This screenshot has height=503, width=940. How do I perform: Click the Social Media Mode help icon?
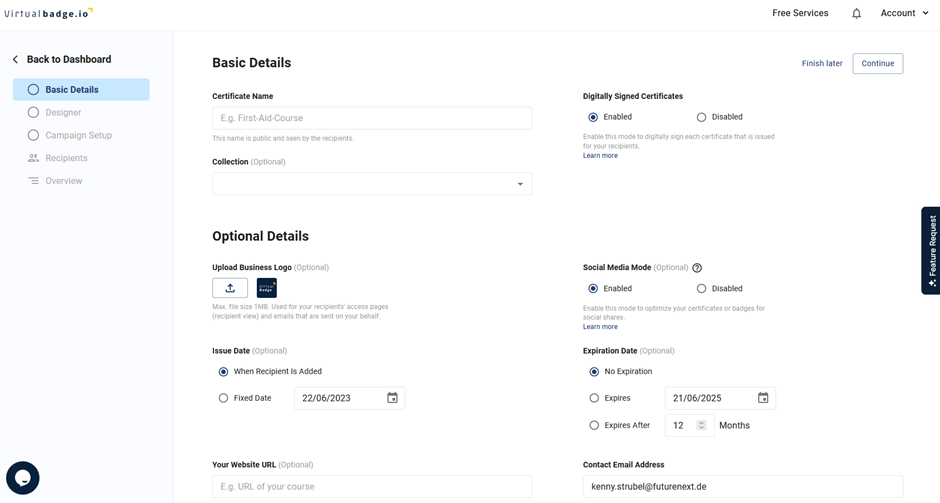[x=697, y=268]
